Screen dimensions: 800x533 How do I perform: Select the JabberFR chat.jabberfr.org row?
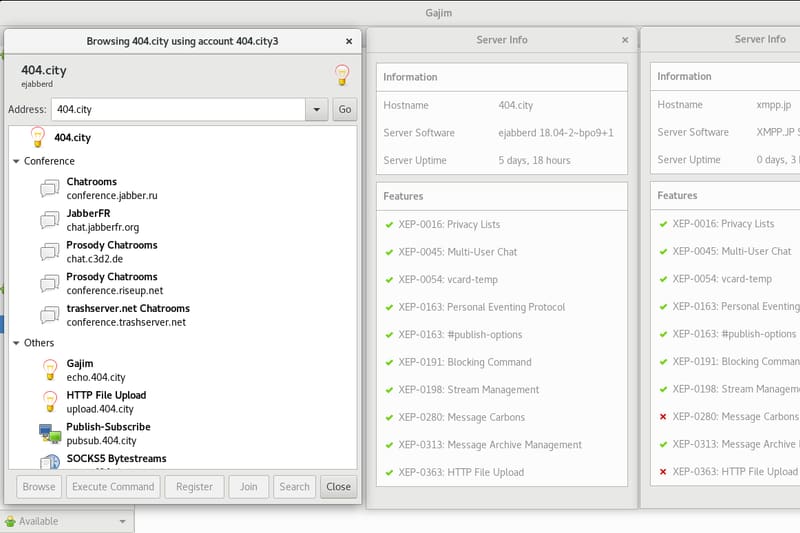183,220
